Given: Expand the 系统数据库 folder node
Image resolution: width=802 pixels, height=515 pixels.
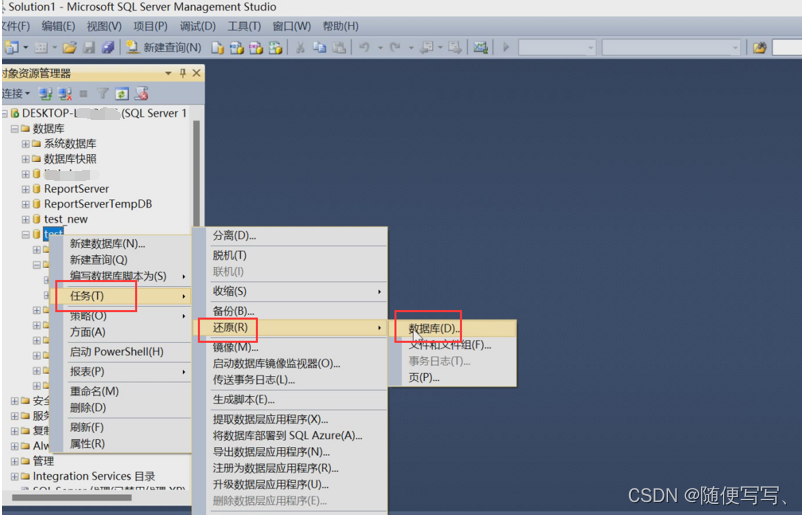Looking at the screenshot, I should (25, 144).
